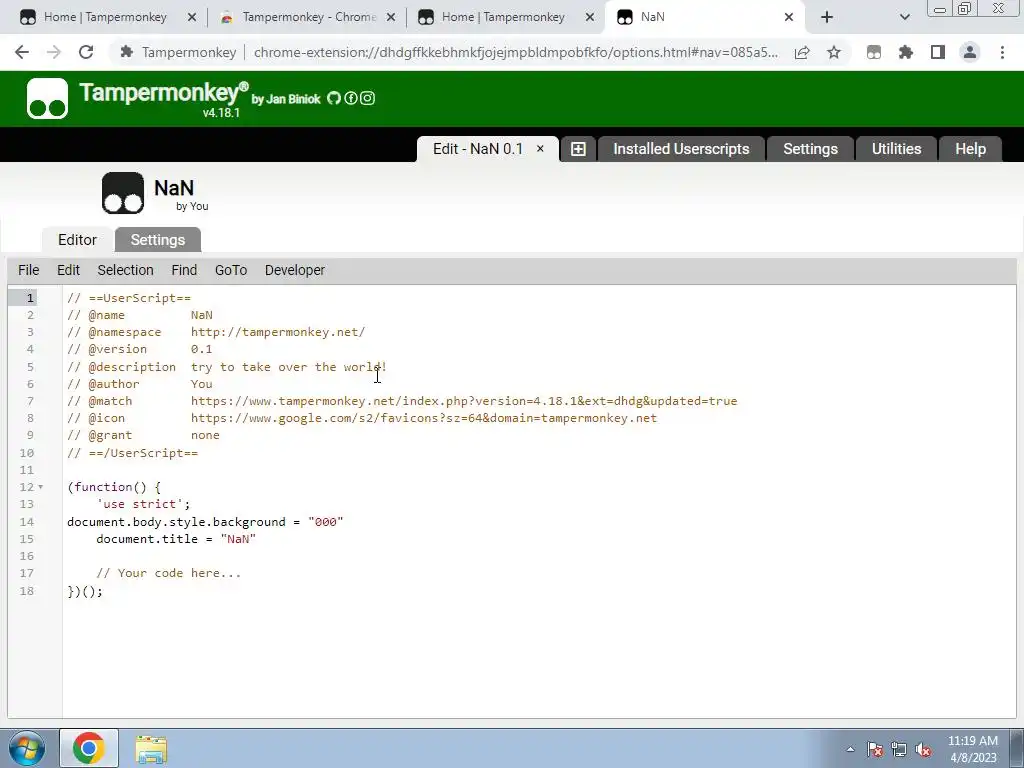Open the Find menu
This screenshot has width=1024, height=768.
(184, 270)
